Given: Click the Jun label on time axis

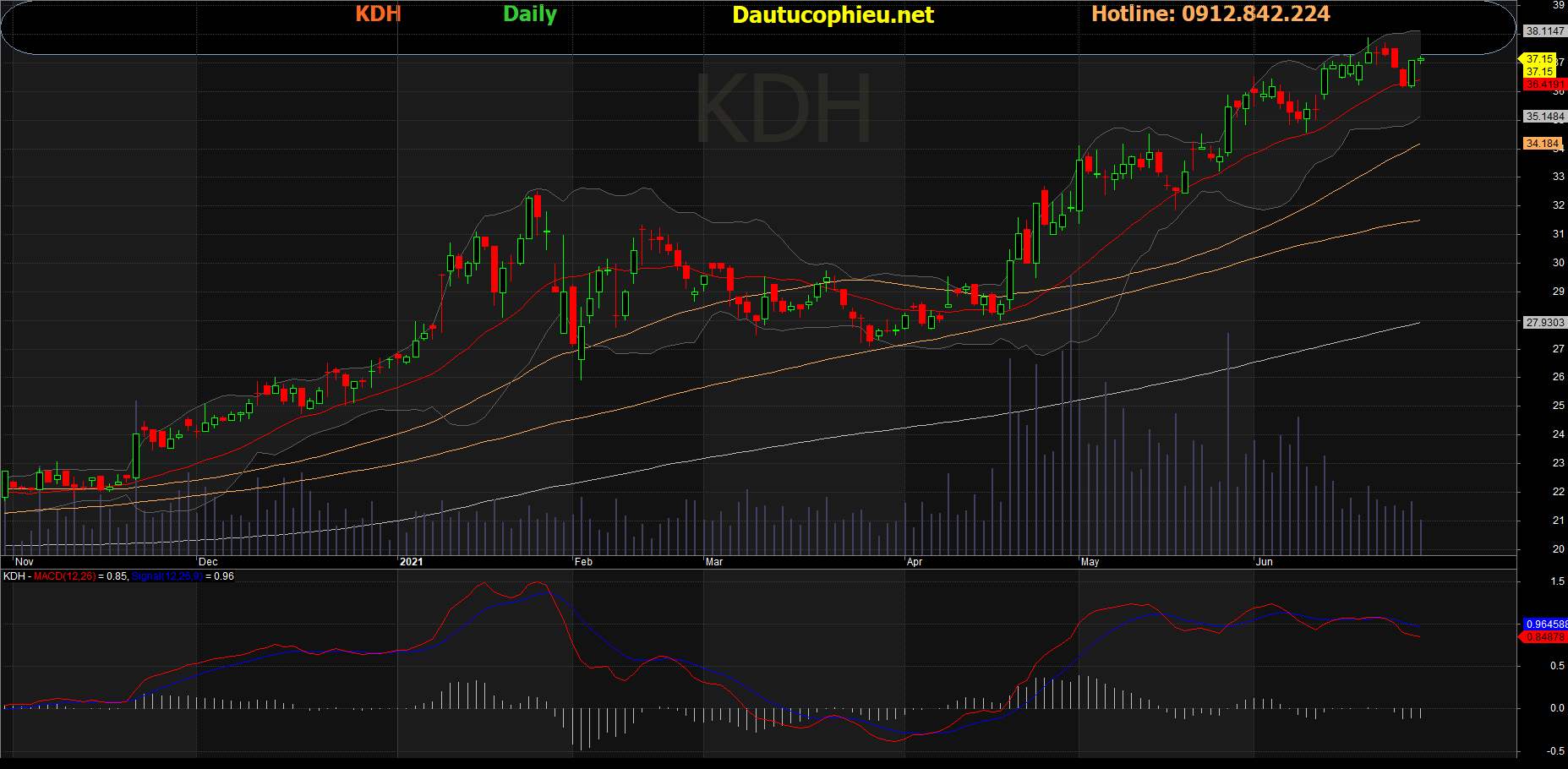Looking at the screenshot, I should point(1264,562).
